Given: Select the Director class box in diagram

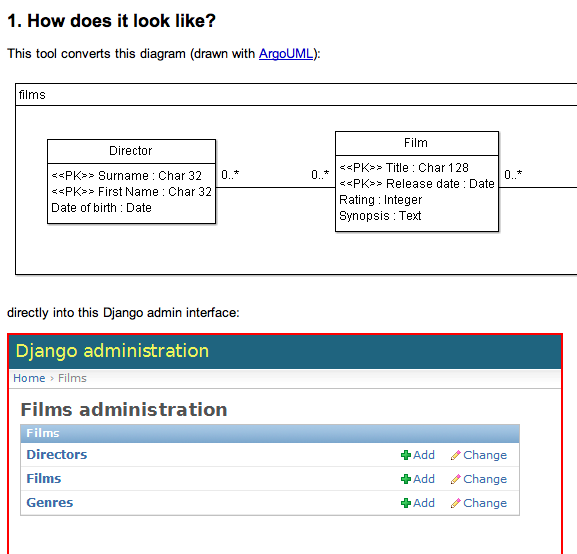Looking at the screenshot, I should pyautogui.click(x=131, y=181).
